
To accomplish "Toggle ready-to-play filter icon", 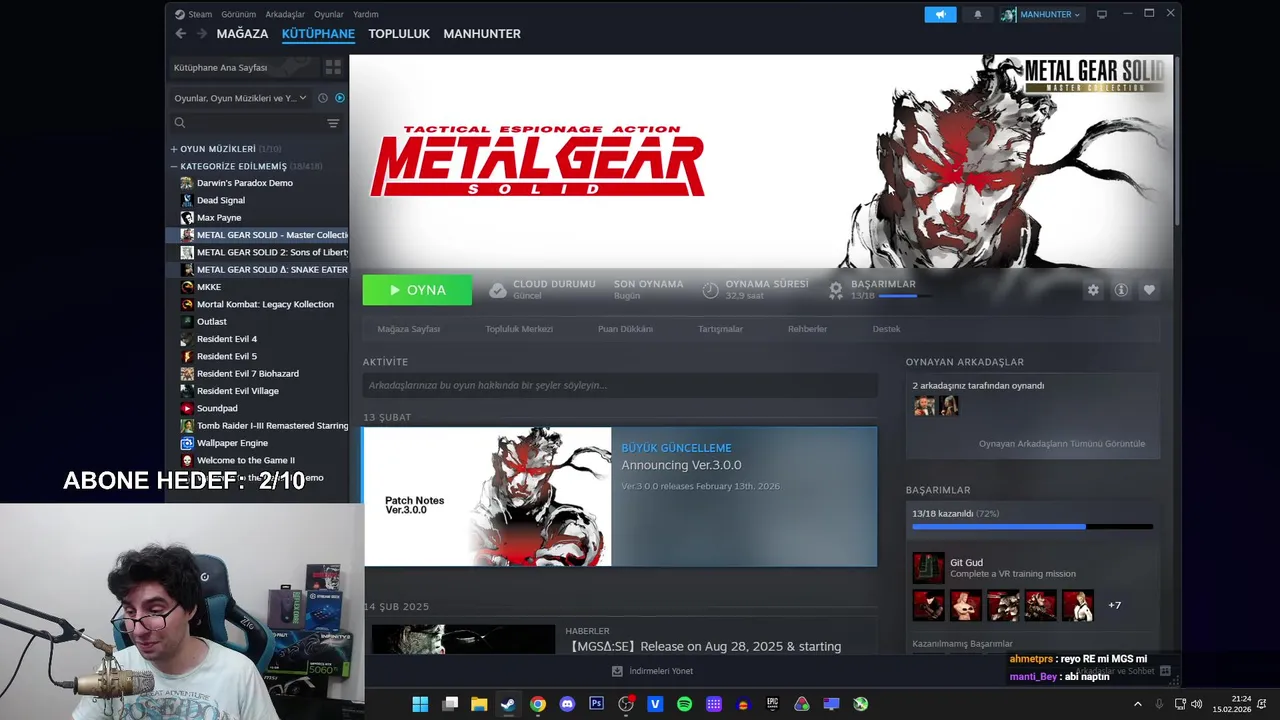I will (340, 98).
